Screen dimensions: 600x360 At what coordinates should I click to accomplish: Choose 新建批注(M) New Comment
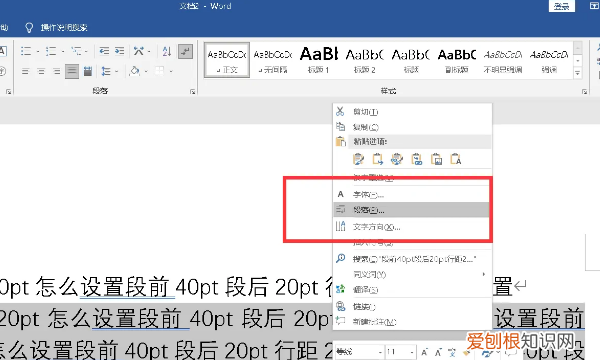[412, 322]
